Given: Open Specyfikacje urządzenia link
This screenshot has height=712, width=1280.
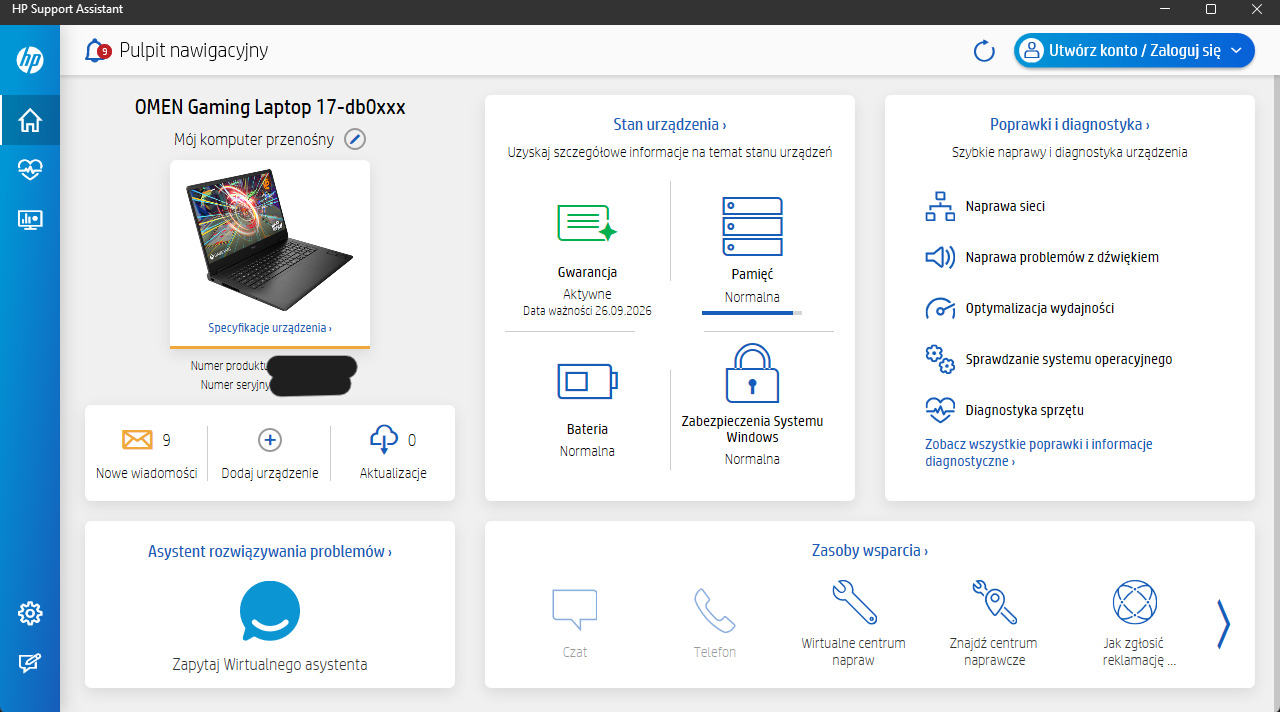Looking at the screenshot, I should (x=269, y=328).
